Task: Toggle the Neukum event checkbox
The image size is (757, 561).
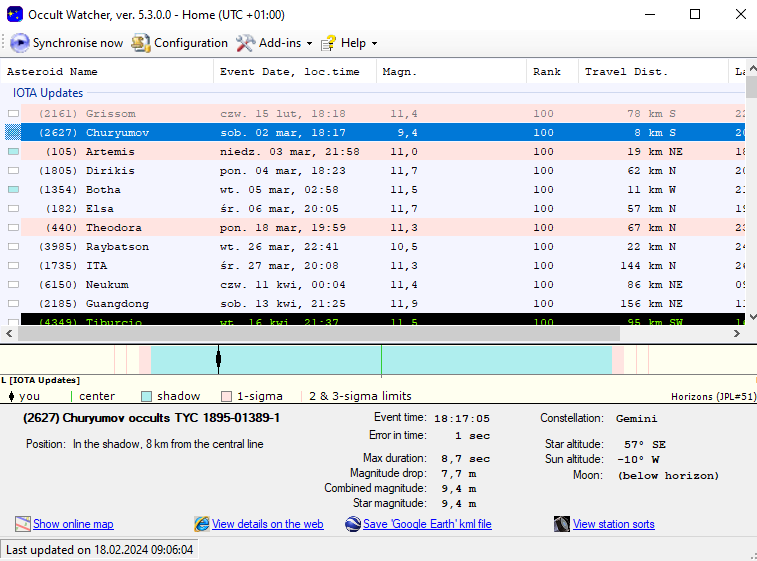Action: coord(14,285)
